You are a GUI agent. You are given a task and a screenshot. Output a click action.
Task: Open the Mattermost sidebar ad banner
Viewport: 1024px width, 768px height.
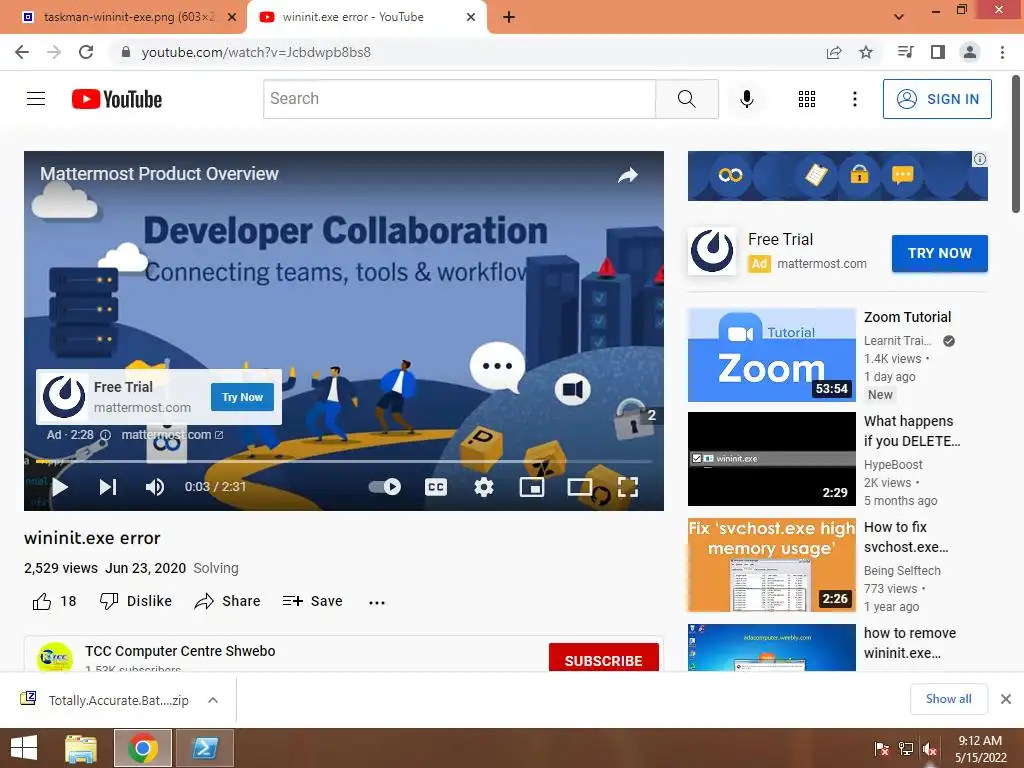click(837, 176)
